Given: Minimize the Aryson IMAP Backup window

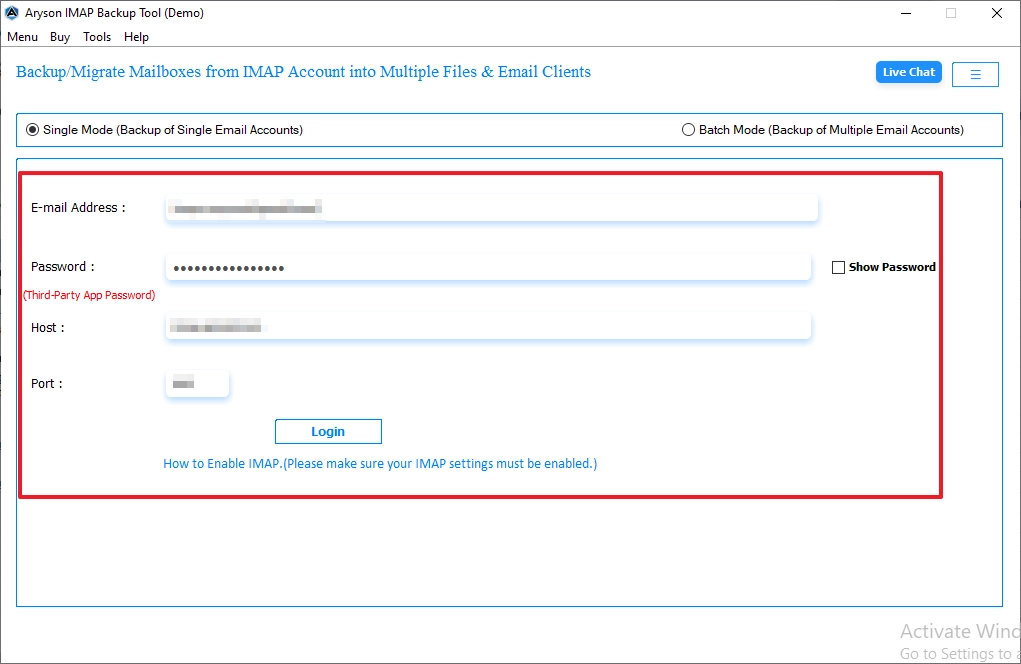Looking at the screenshot, I should 906,13.
